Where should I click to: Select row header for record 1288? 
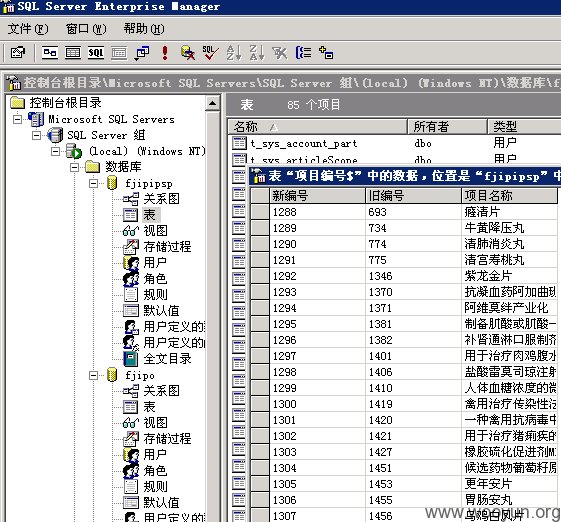(260, 212)
